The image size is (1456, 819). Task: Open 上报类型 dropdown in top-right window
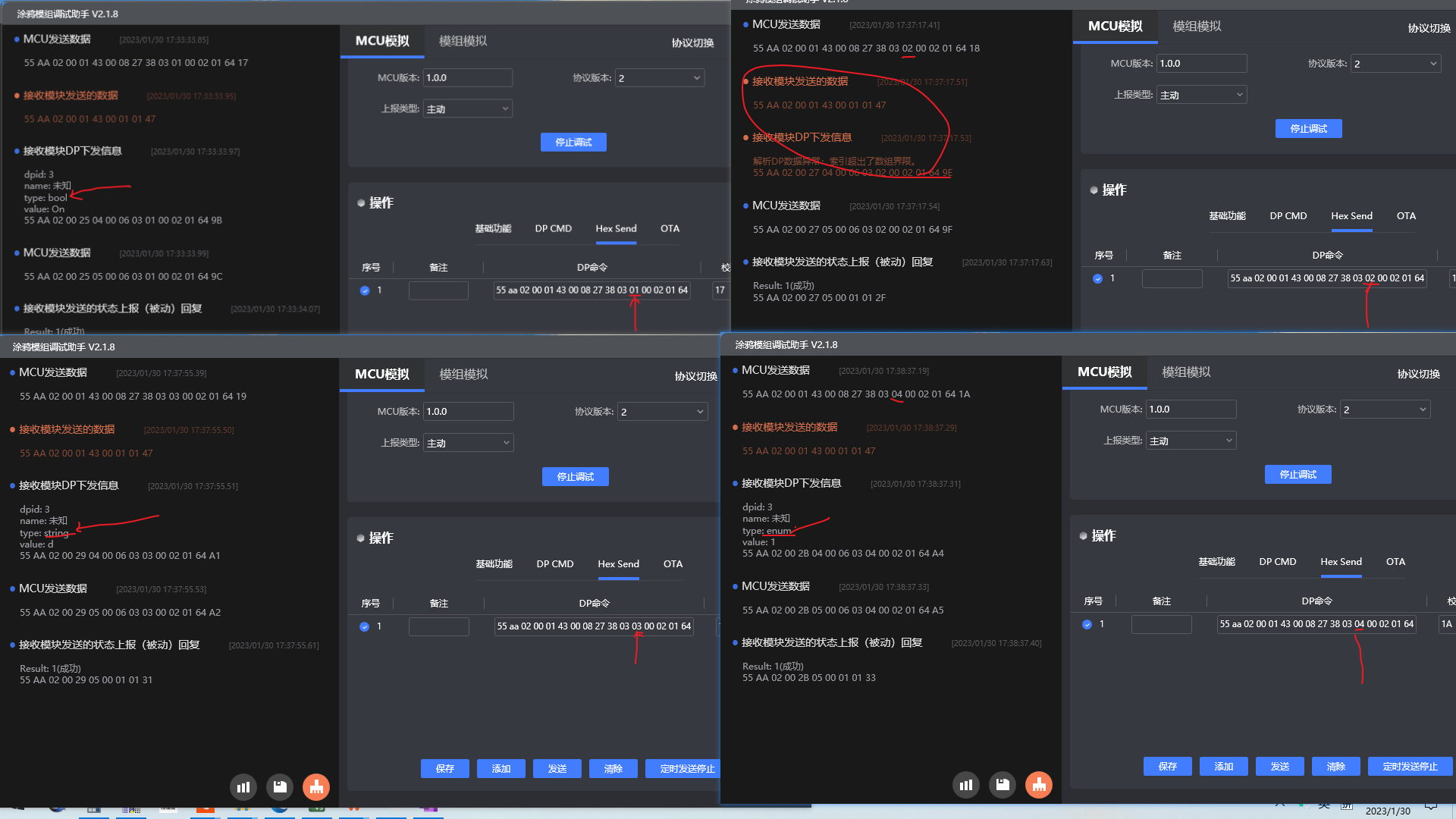[1202, 95]
